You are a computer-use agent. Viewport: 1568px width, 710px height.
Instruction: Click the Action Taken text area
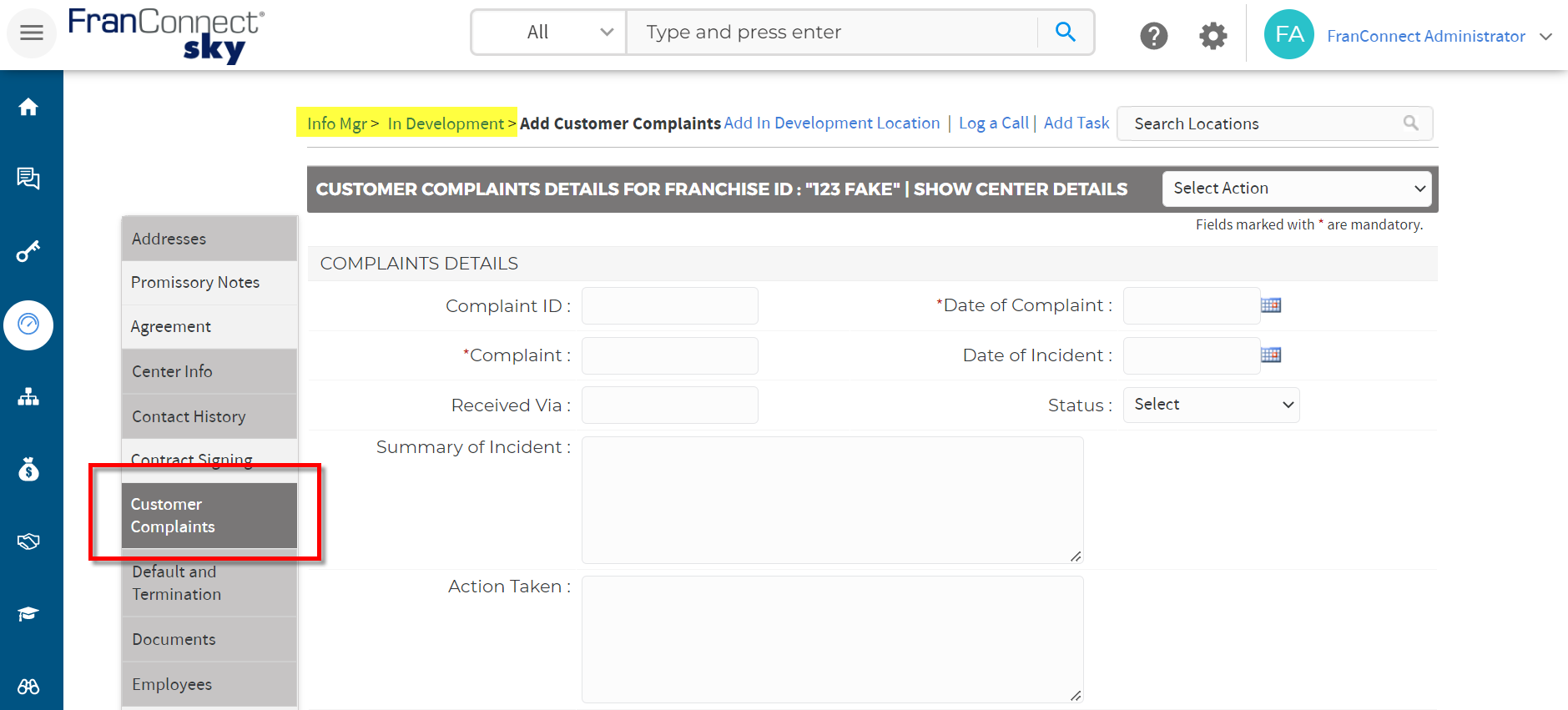click(x=832, y=639)
